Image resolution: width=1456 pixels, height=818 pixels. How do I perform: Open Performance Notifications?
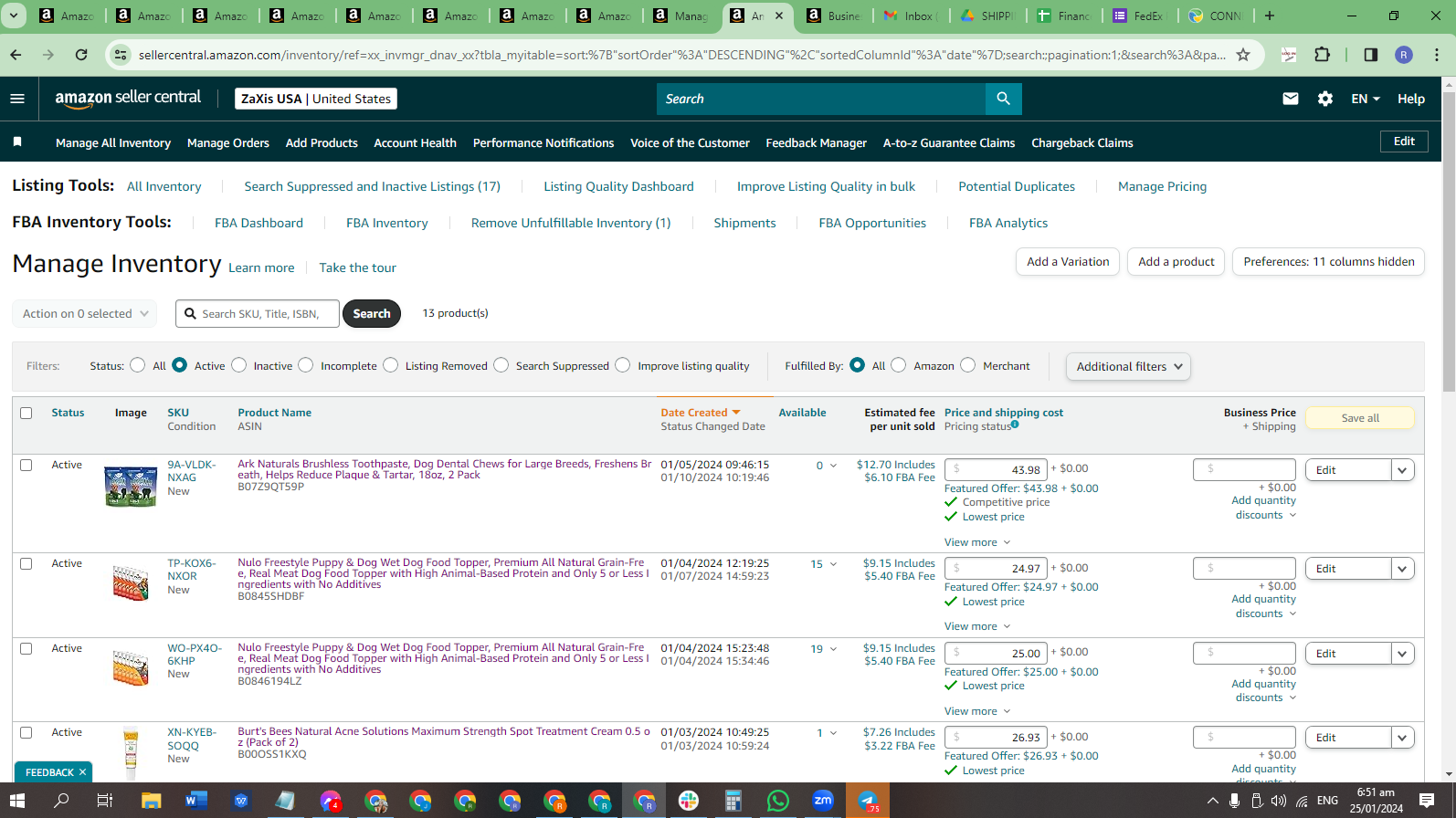click(x=543, y=142)
